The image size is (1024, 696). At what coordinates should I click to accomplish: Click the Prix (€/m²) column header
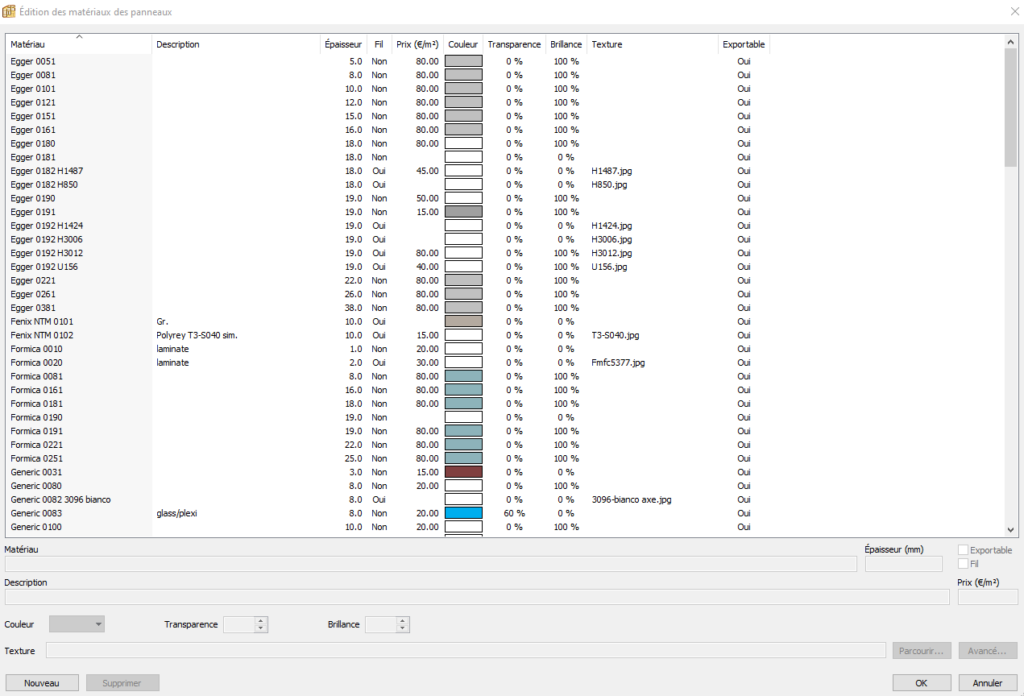click(x=417, y=44)
